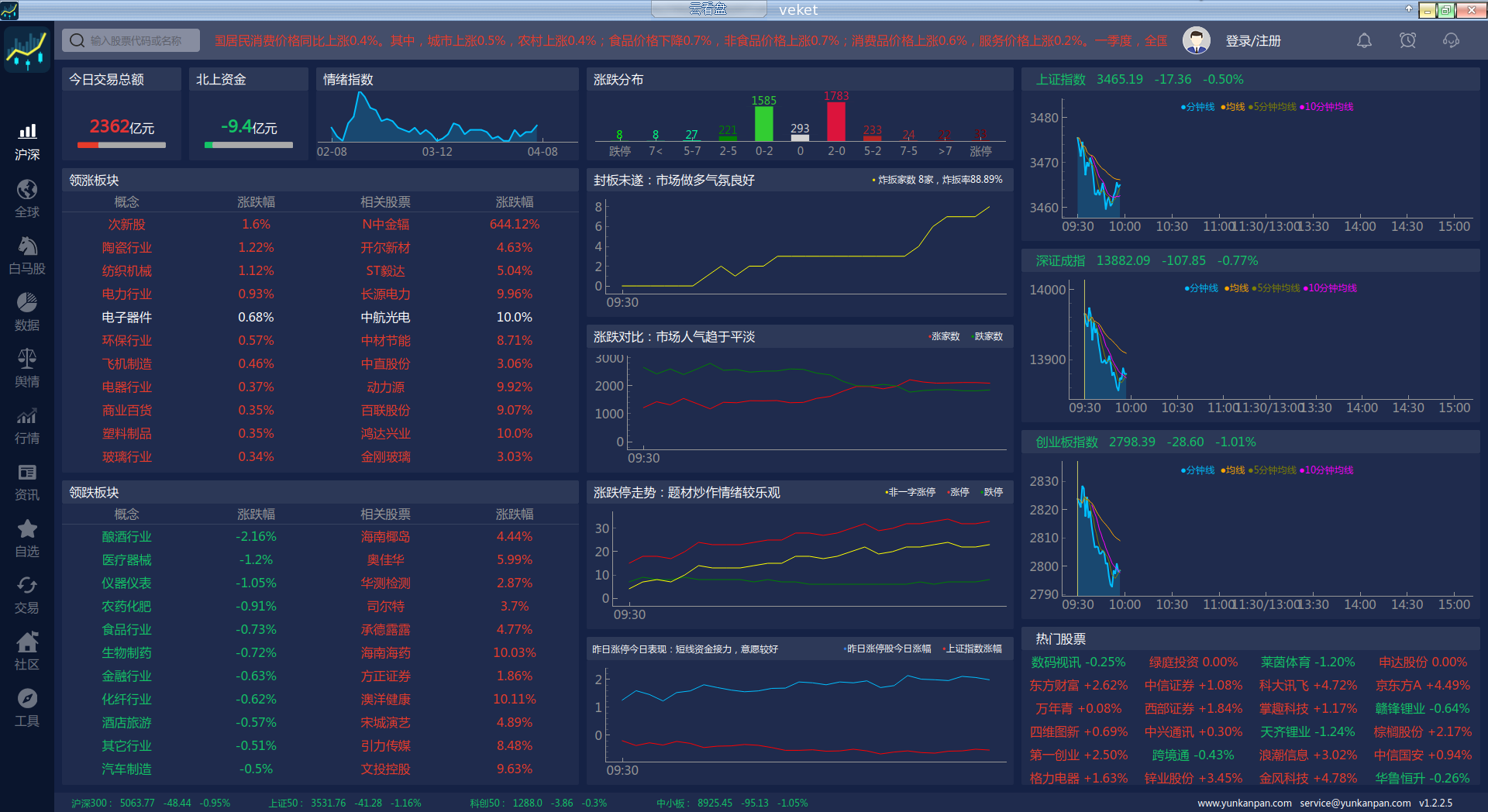Select the 酿酒行业 row in 领跌板块

320,536
